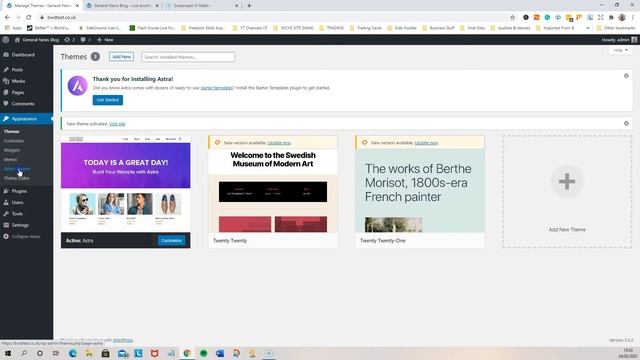640x360 pixels.
Task: Open File Explorer from the taskbar
Action: [89, 353]
